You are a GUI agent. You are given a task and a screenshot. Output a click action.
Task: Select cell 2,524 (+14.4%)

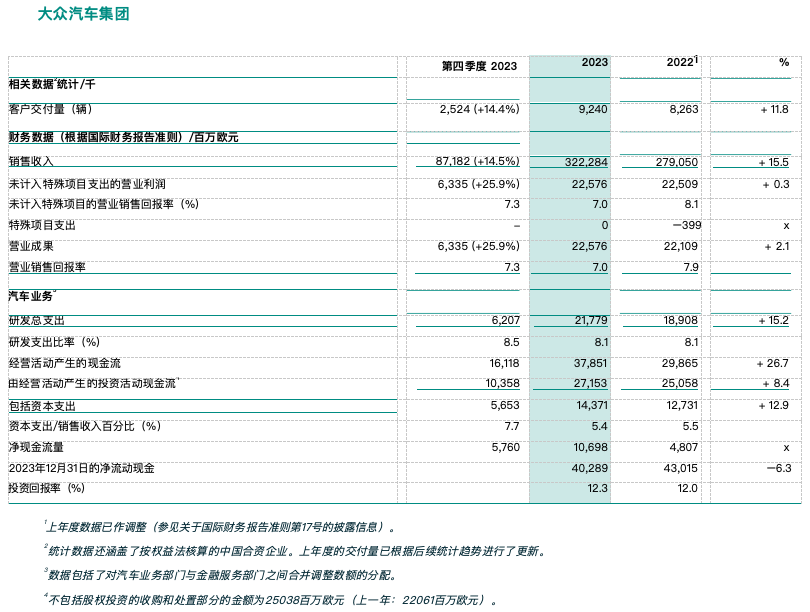pyautogui.click(x=479, y=109)
